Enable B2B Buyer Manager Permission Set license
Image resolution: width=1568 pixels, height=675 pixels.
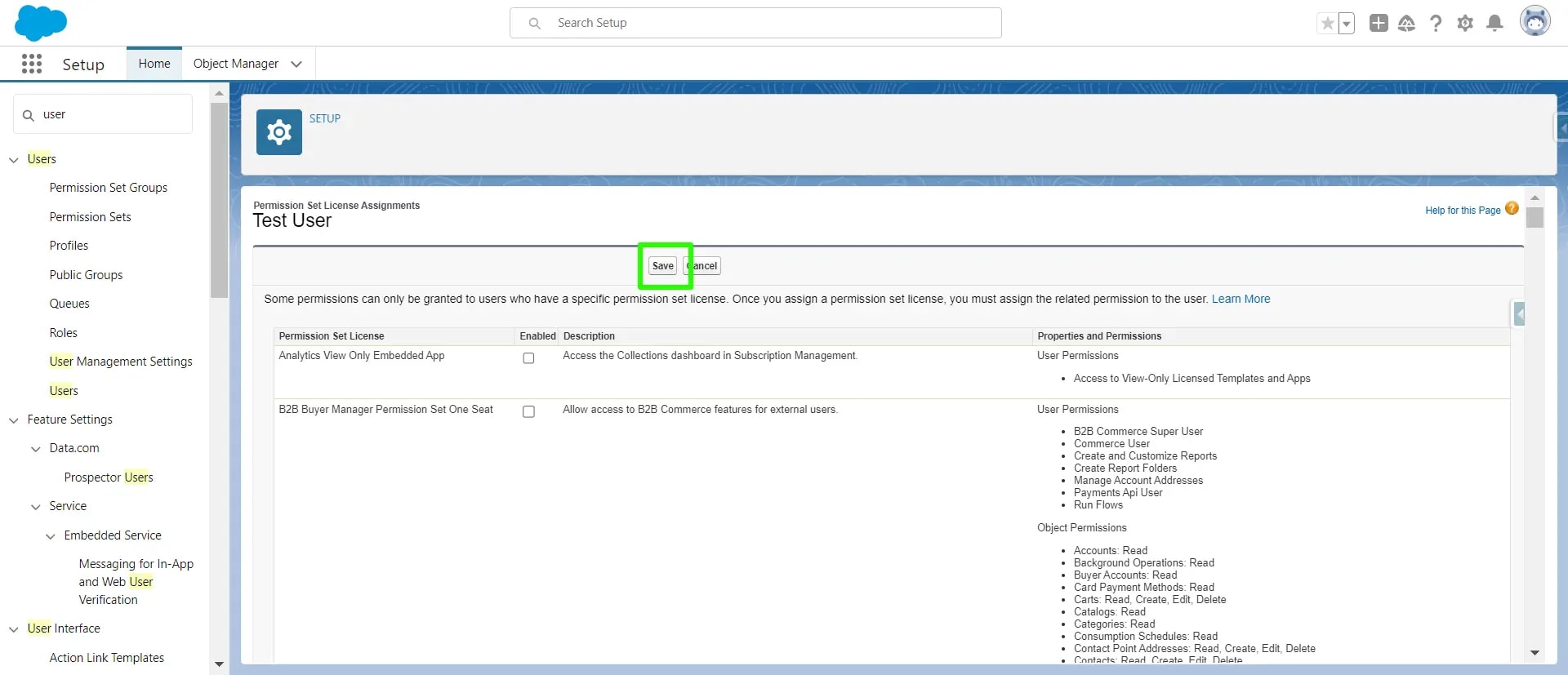(528, 411)
